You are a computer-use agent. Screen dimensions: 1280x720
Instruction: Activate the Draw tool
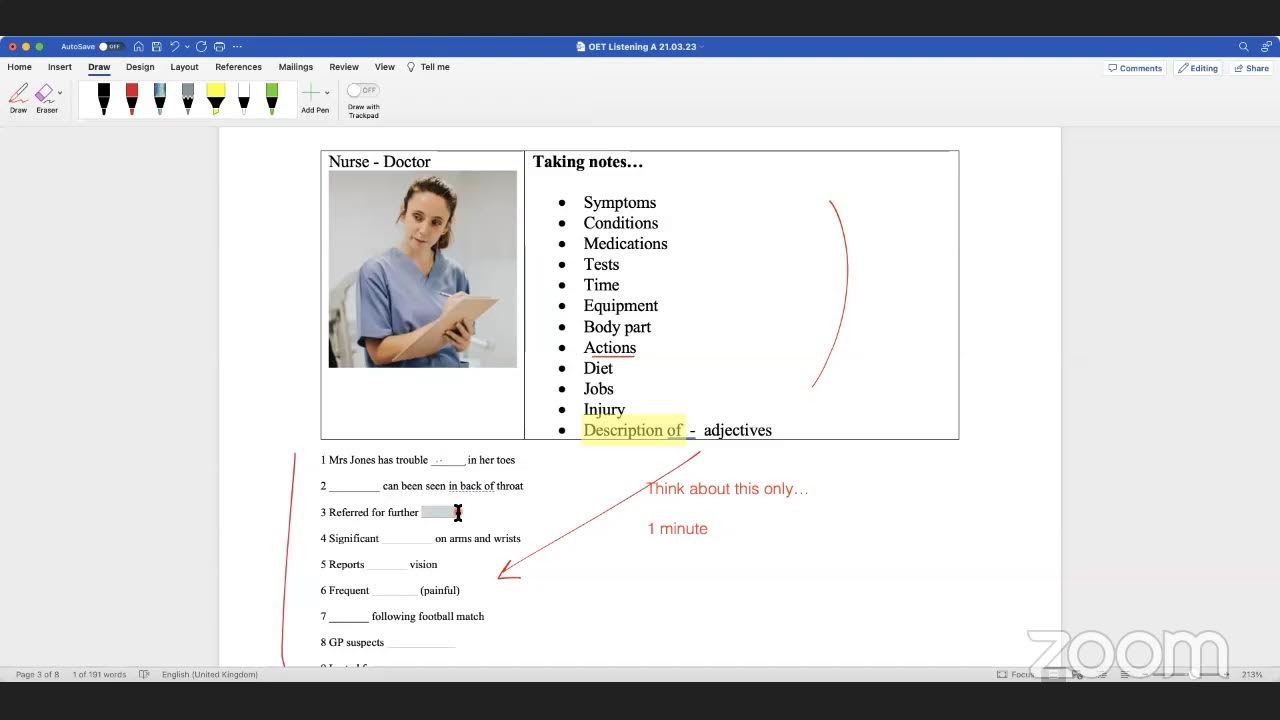[19, 98]
